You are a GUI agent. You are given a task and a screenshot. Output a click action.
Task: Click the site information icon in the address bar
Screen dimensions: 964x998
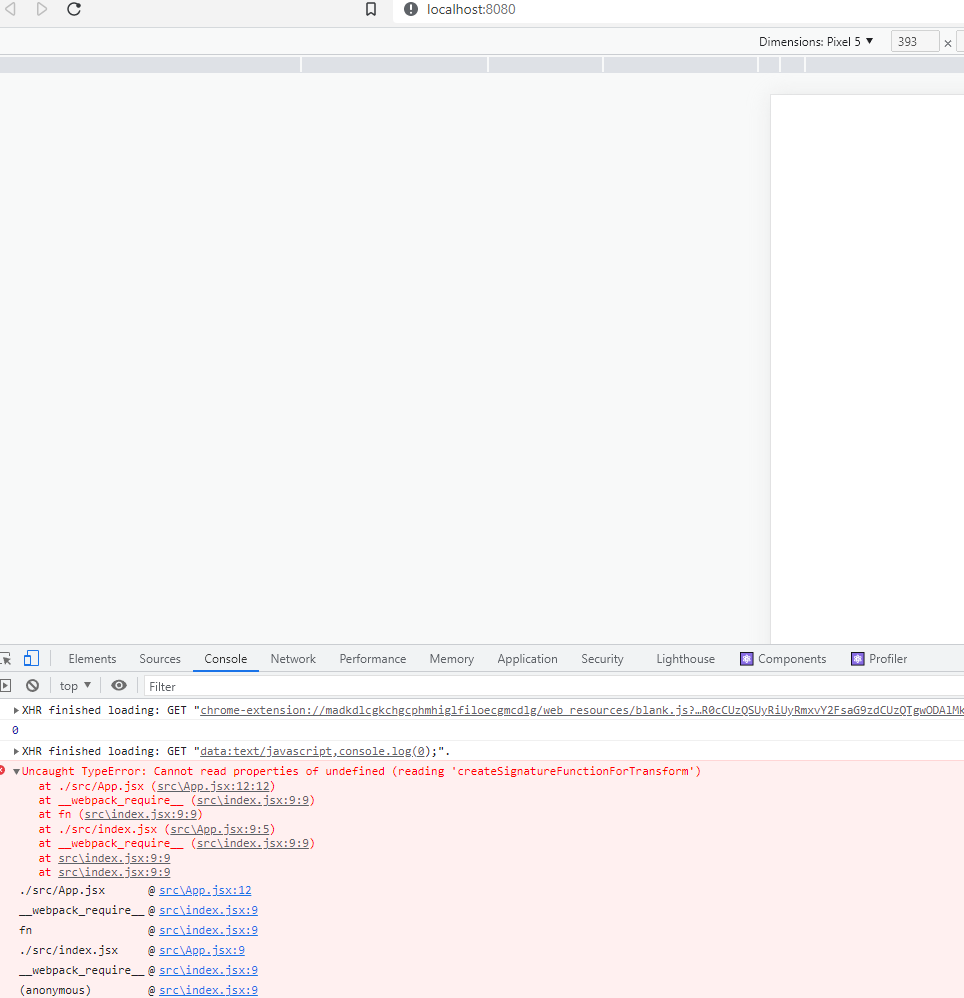click(x=410, y=10)
